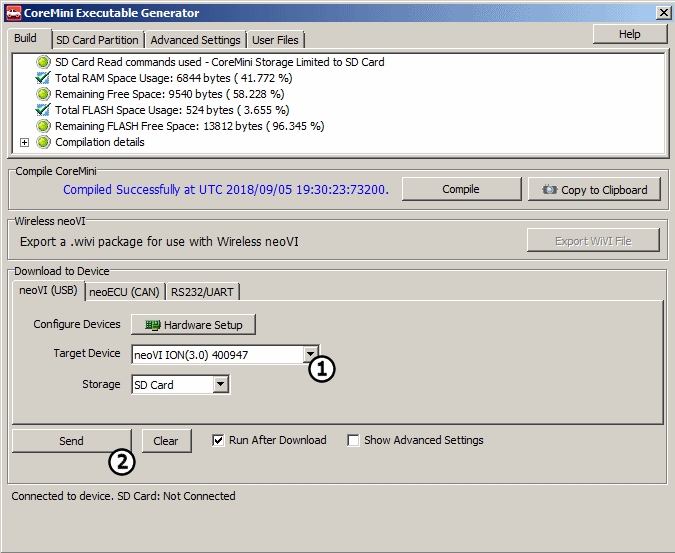The image size is (675, 553).
Task: Click checkmark icon next to Total RAM Space Usage
Action: click(43, 78)
